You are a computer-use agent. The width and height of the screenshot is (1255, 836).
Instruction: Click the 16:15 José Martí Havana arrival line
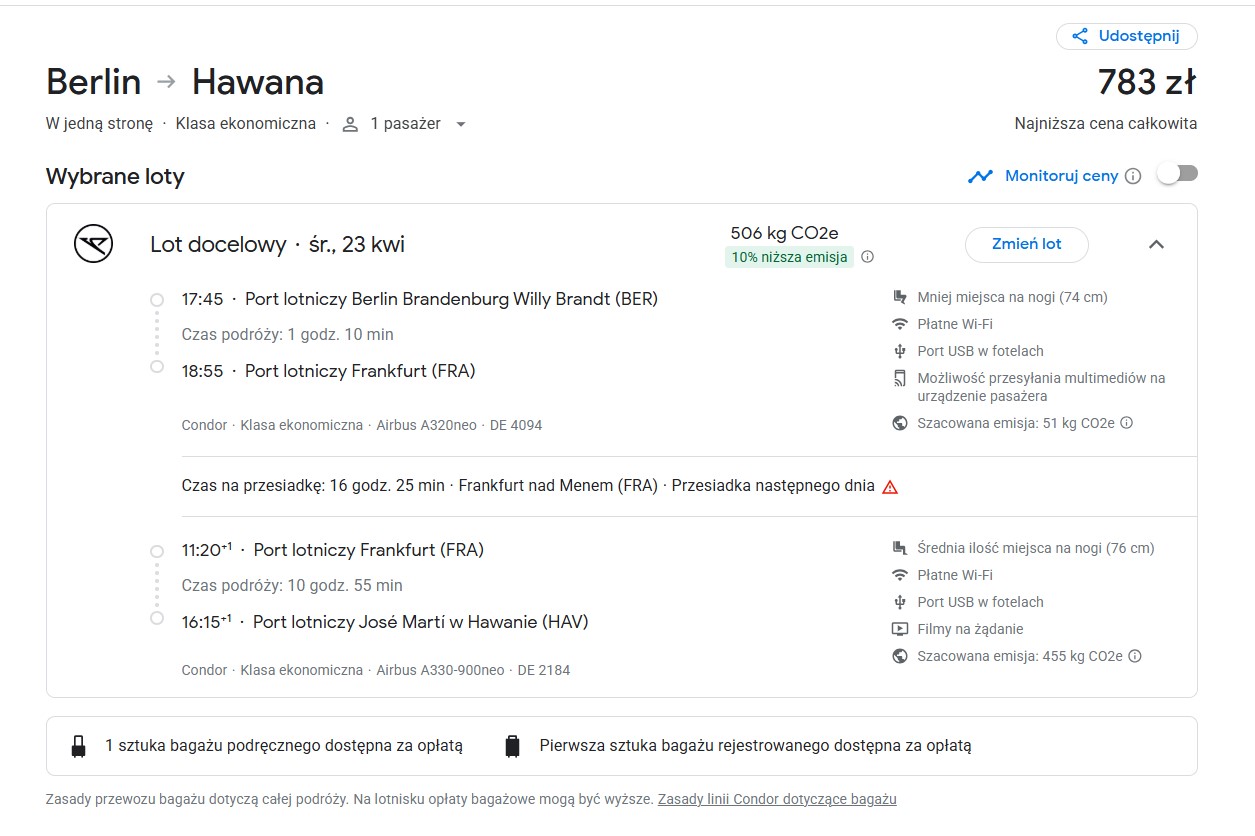click(385, 622)
